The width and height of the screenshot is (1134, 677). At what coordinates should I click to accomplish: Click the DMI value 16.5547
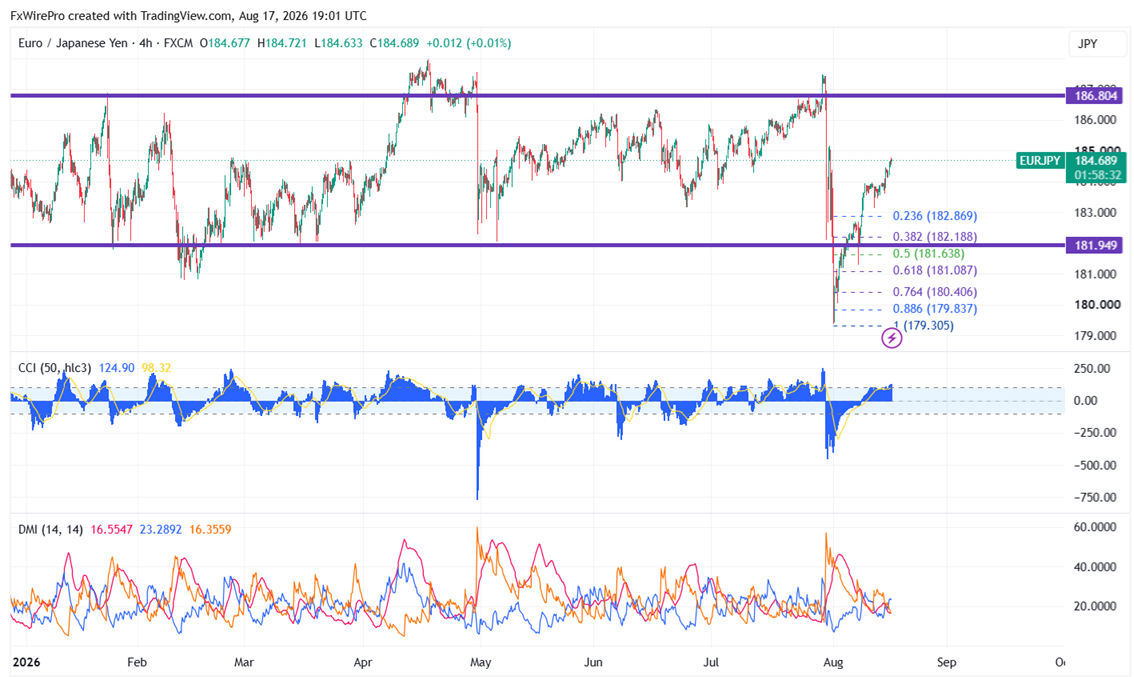click(111, 529)
